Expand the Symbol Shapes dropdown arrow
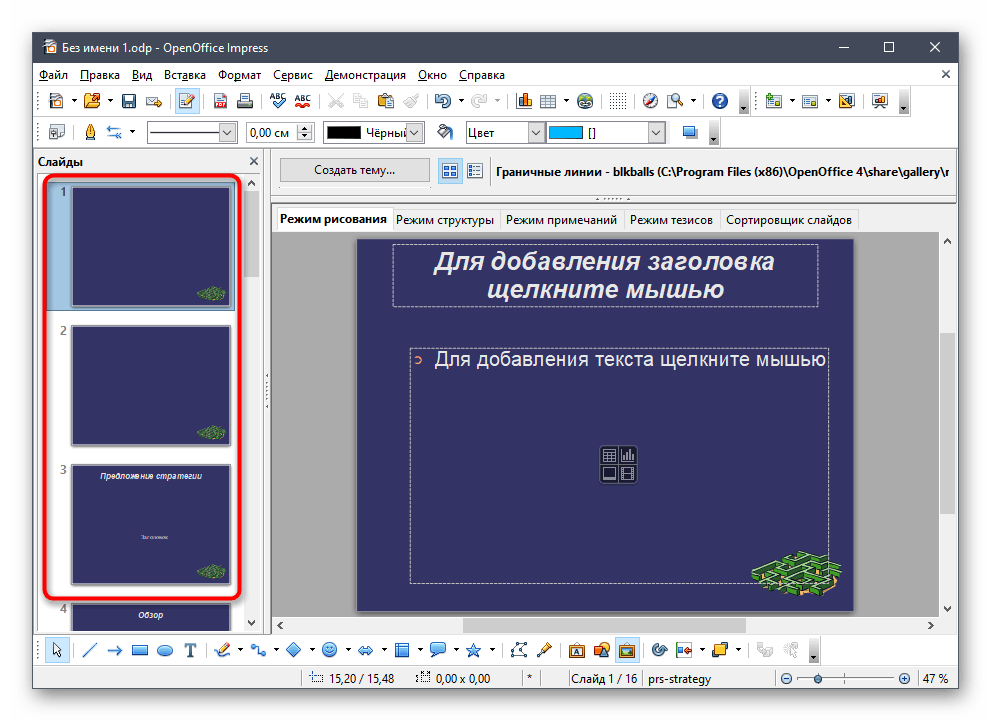 click(348, 650)
